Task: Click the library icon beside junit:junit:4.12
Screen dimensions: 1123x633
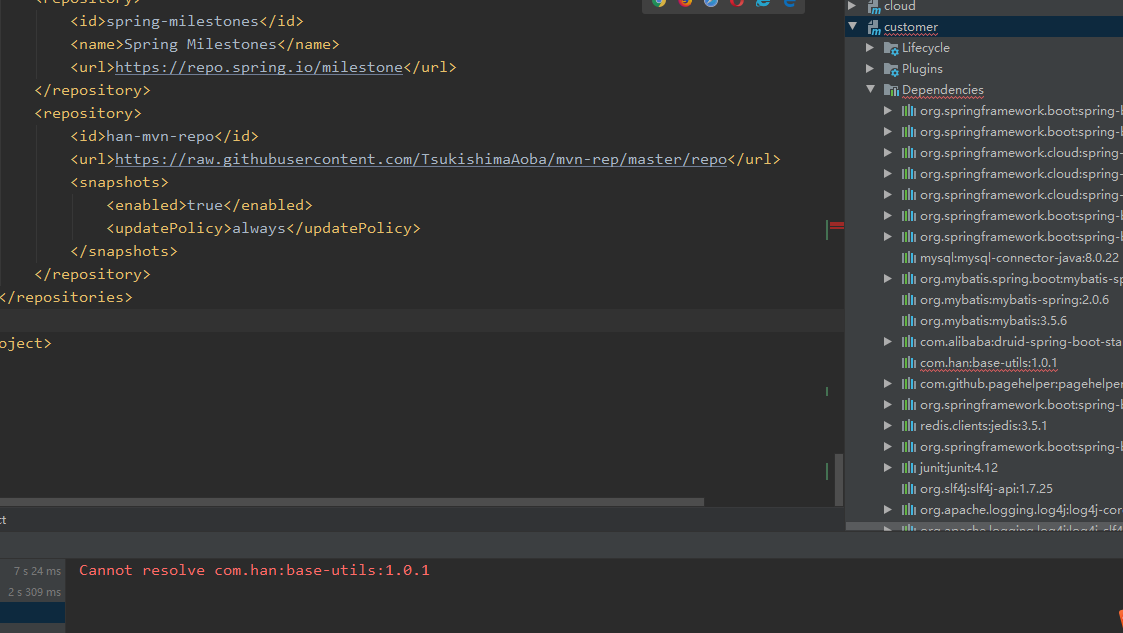Action: tap(909, 468)
